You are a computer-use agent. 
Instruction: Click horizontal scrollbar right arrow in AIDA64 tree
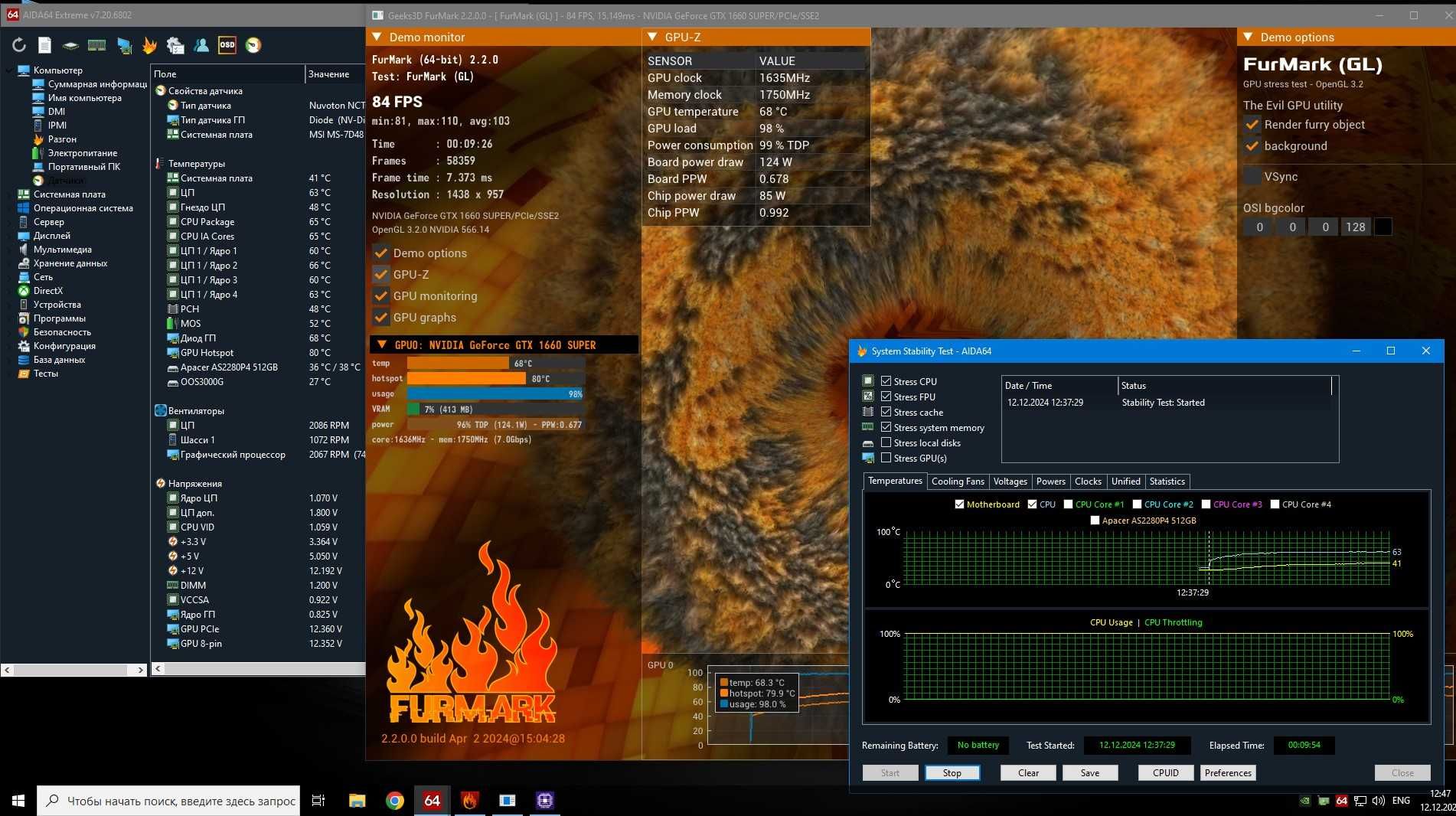140,670
